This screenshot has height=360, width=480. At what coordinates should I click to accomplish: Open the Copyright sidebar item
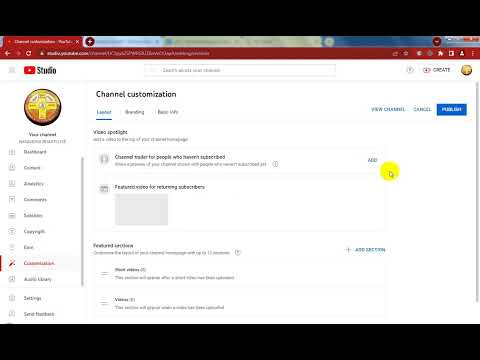click(x=34, y=231)
